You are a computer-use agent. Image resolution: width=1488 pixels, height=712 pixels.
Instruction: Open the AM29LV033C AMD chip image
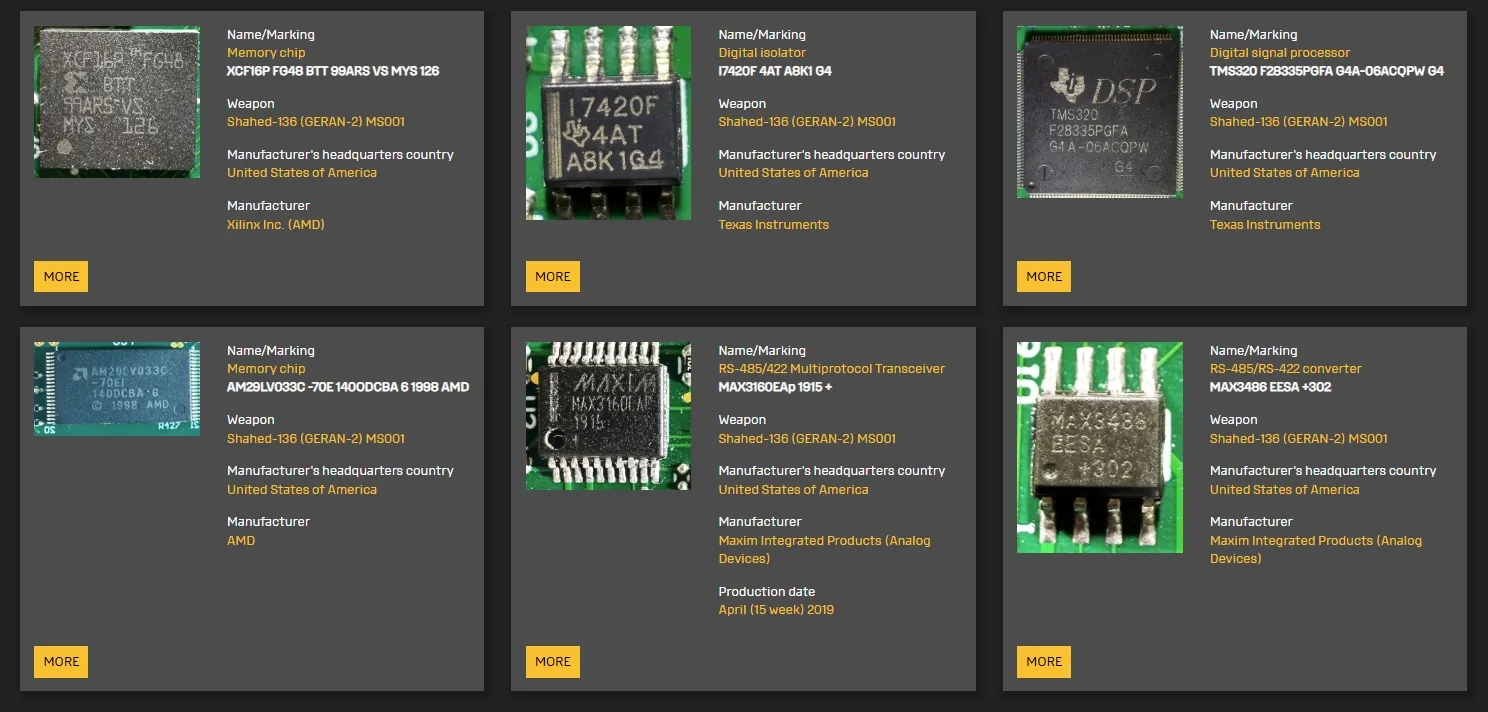pyautogui.click(x=117, y=389)
